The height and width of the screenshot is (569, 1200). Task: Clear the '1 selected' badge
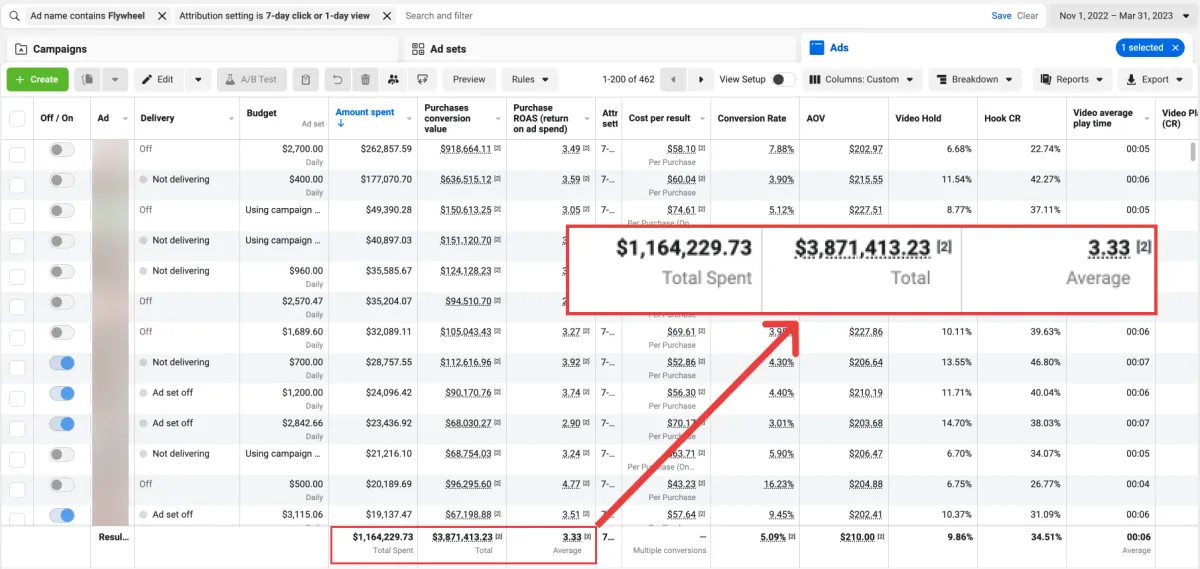tap(1178, 47)
